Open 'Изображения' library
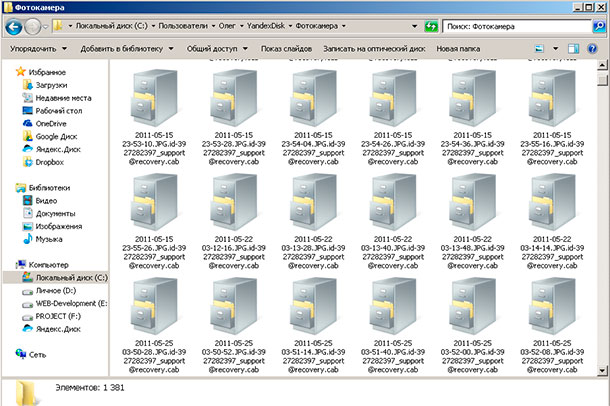 (x=52, y=226)
